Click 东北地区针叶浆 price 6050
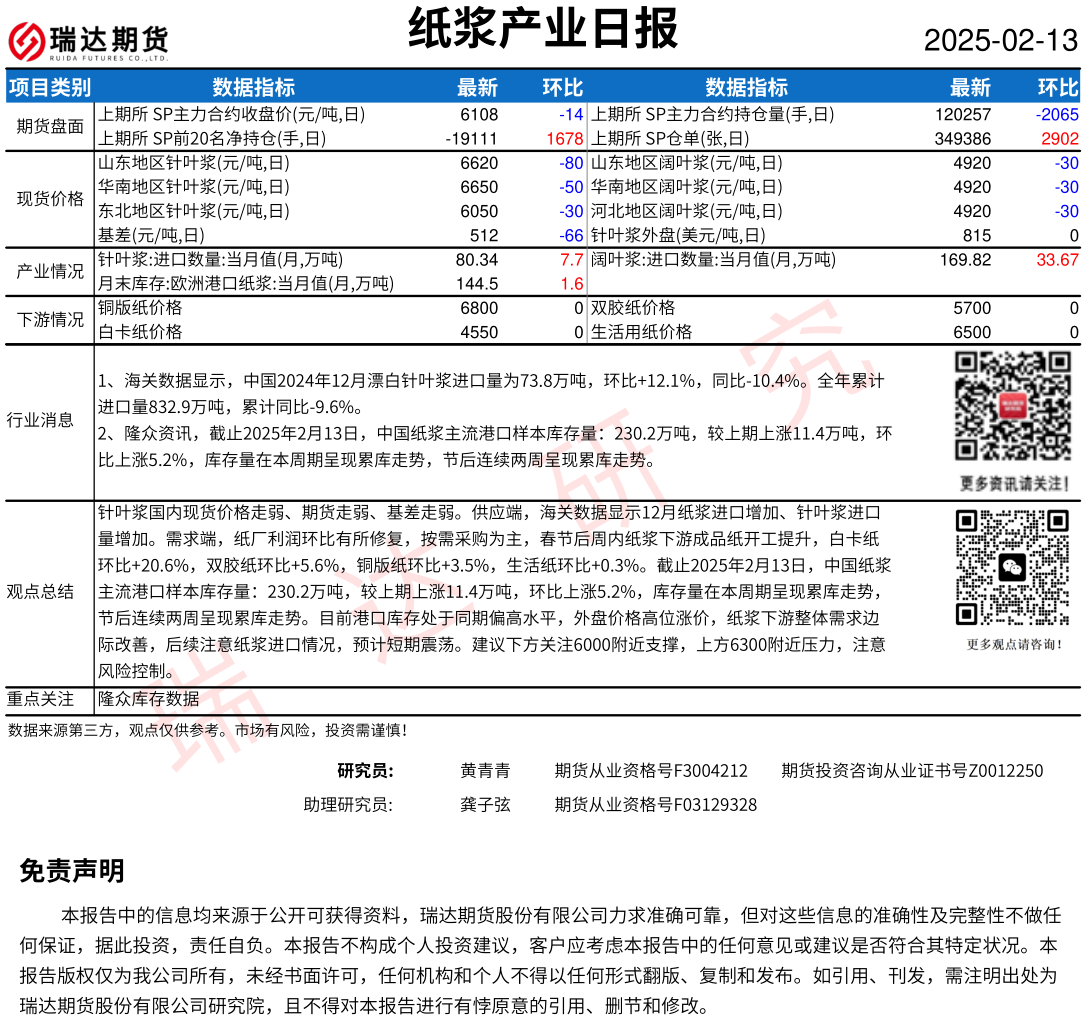Image resolution: width=1086 pixels, height=1019 pixels. [x=479, y=211]
